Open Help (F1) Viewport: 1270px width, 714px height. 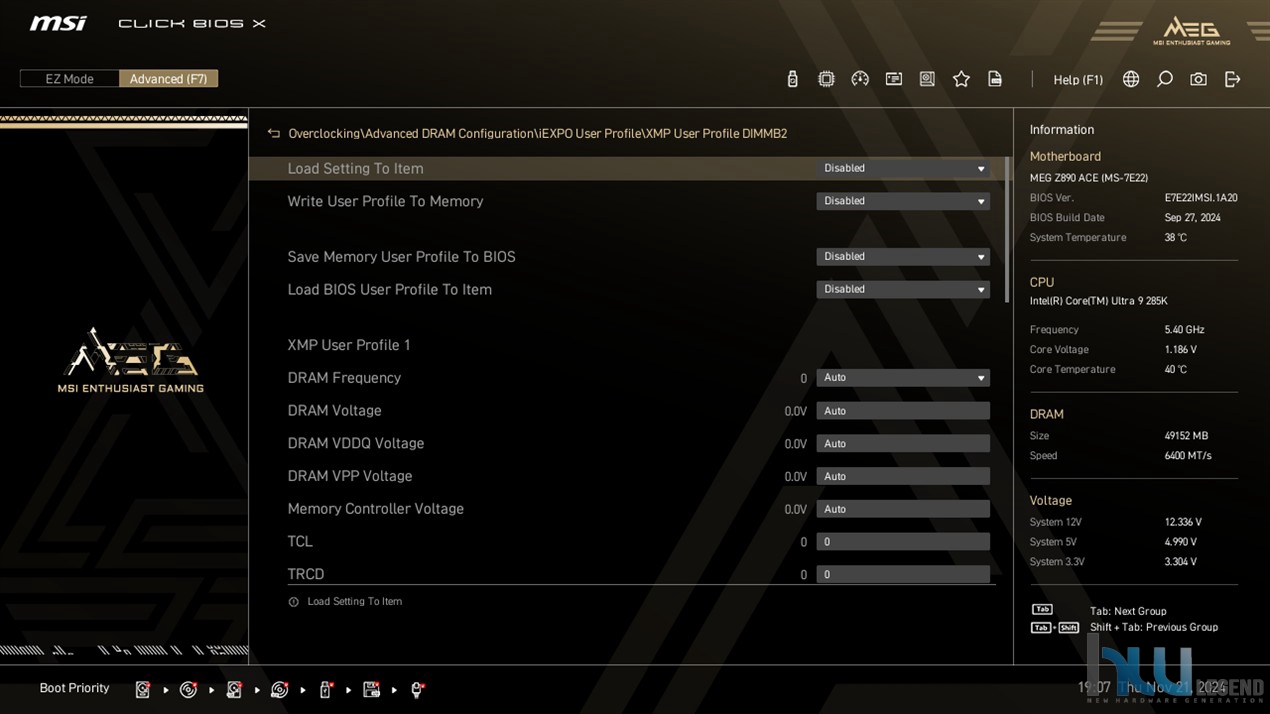click(x=1078, y=80)
